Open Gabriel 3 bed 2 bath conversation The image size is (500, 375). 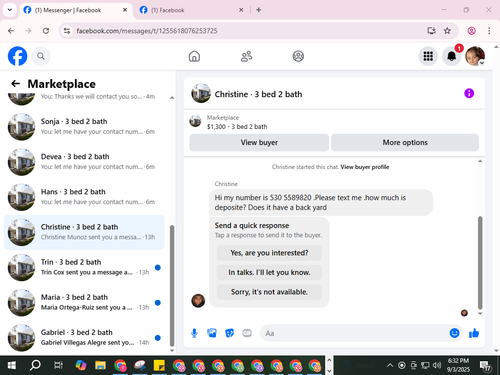tap(84, 338)
